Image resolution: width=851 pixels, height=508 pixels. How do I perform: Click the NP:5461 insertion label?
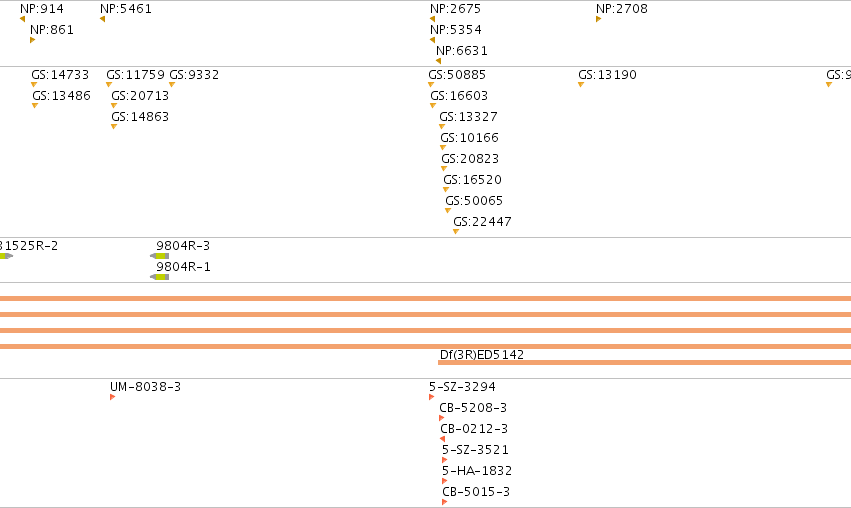[x=126, y=9]
